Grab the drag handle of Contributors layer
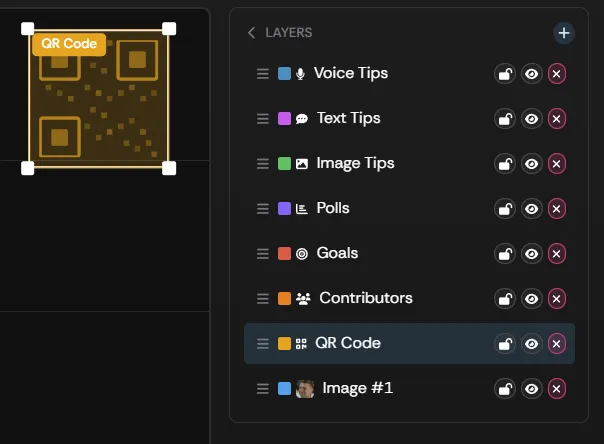This screenshot has width=604, height=444. coord(263,298)
